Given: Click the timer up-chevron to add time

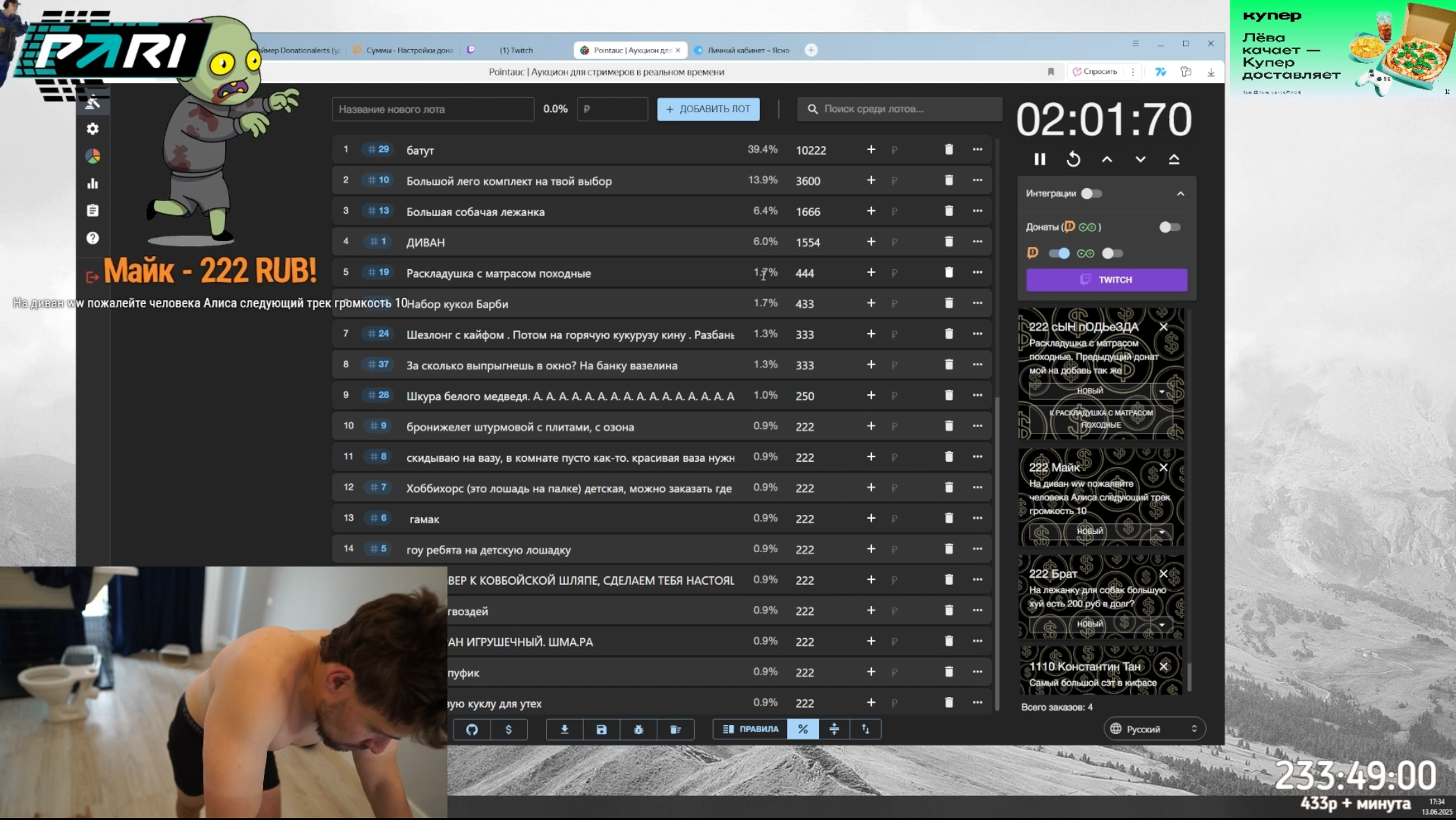Looking at the screenshot, I should tap(1107, 159).
